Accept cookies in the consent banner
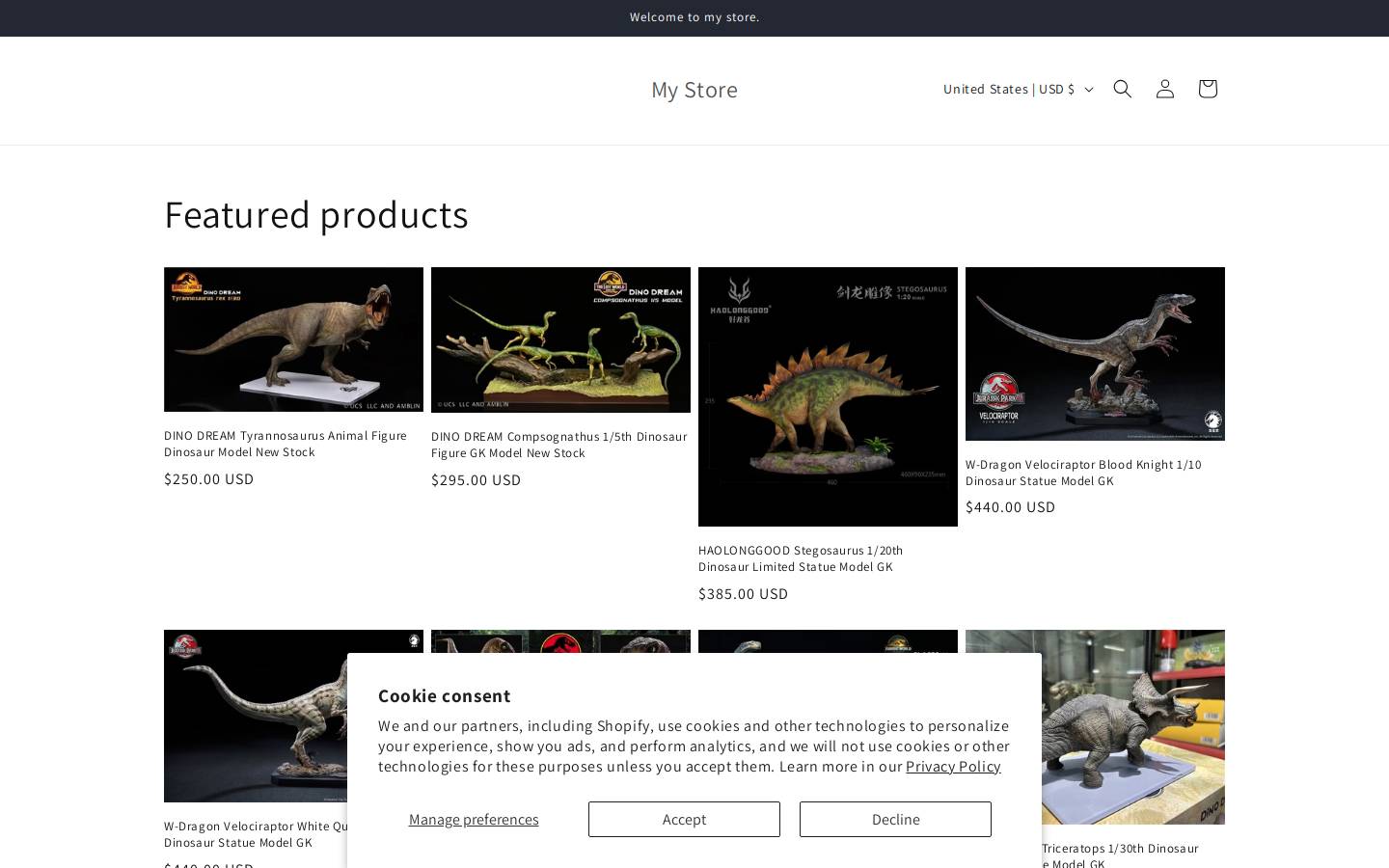 coord(684,819)
